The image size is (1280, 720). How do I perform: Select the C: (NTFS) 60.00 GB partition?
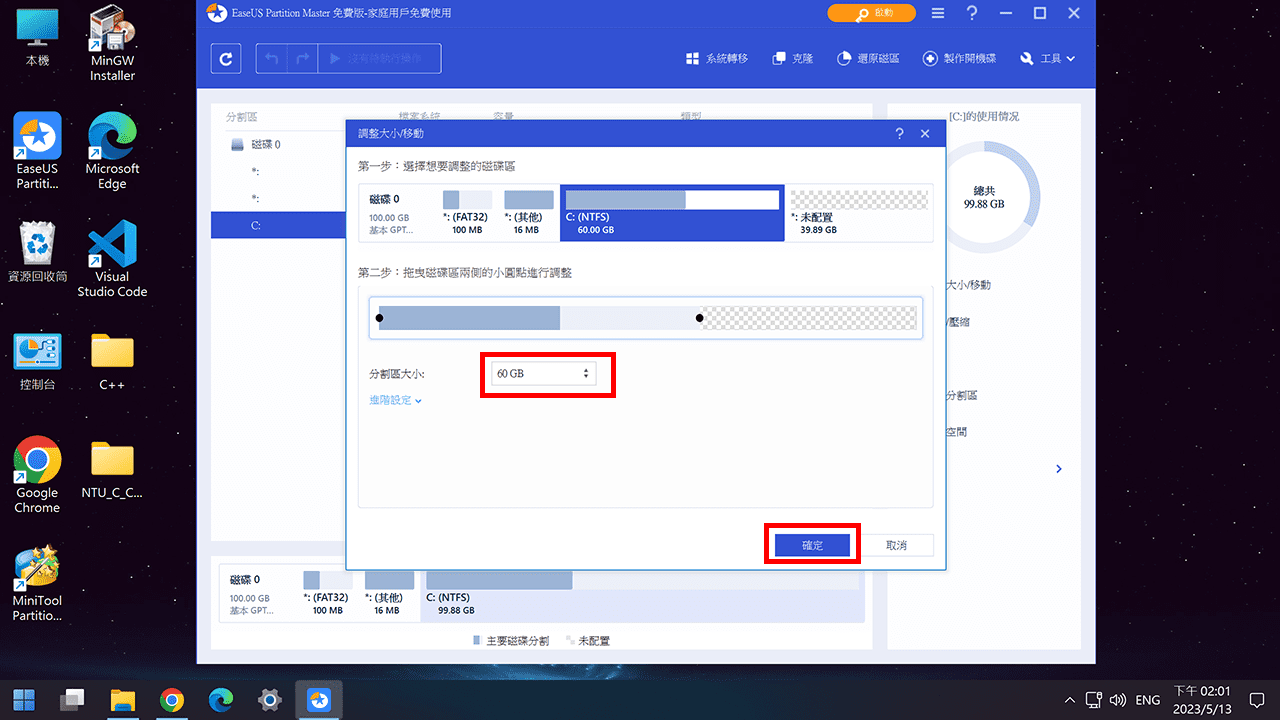point(670,212)
